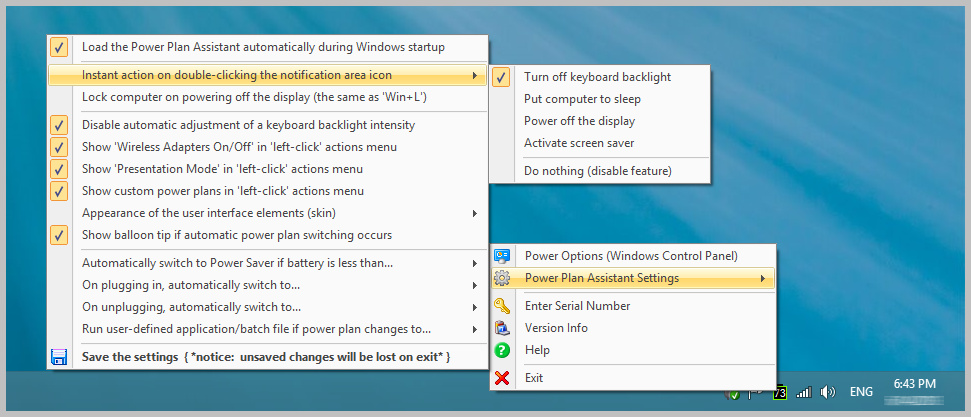This screenshot has height=417, width=971.
Task: Toggle Show custom power plans checkmark
Action: (59, 191)
